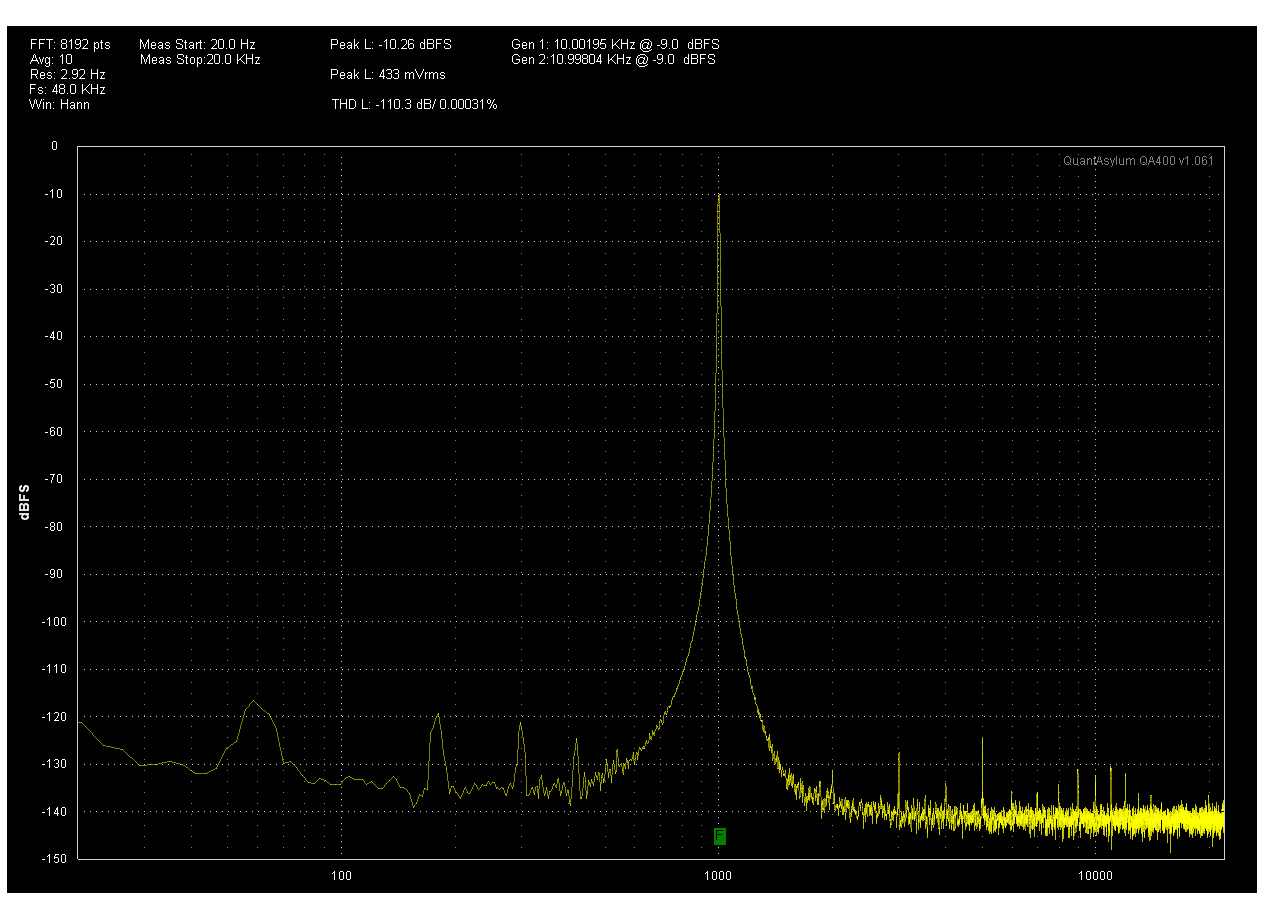This screenshot has width=1265, height=920.
Task: Select the 'Peak L: -10.26 dBFS' reading
Action: click(391, 45)
